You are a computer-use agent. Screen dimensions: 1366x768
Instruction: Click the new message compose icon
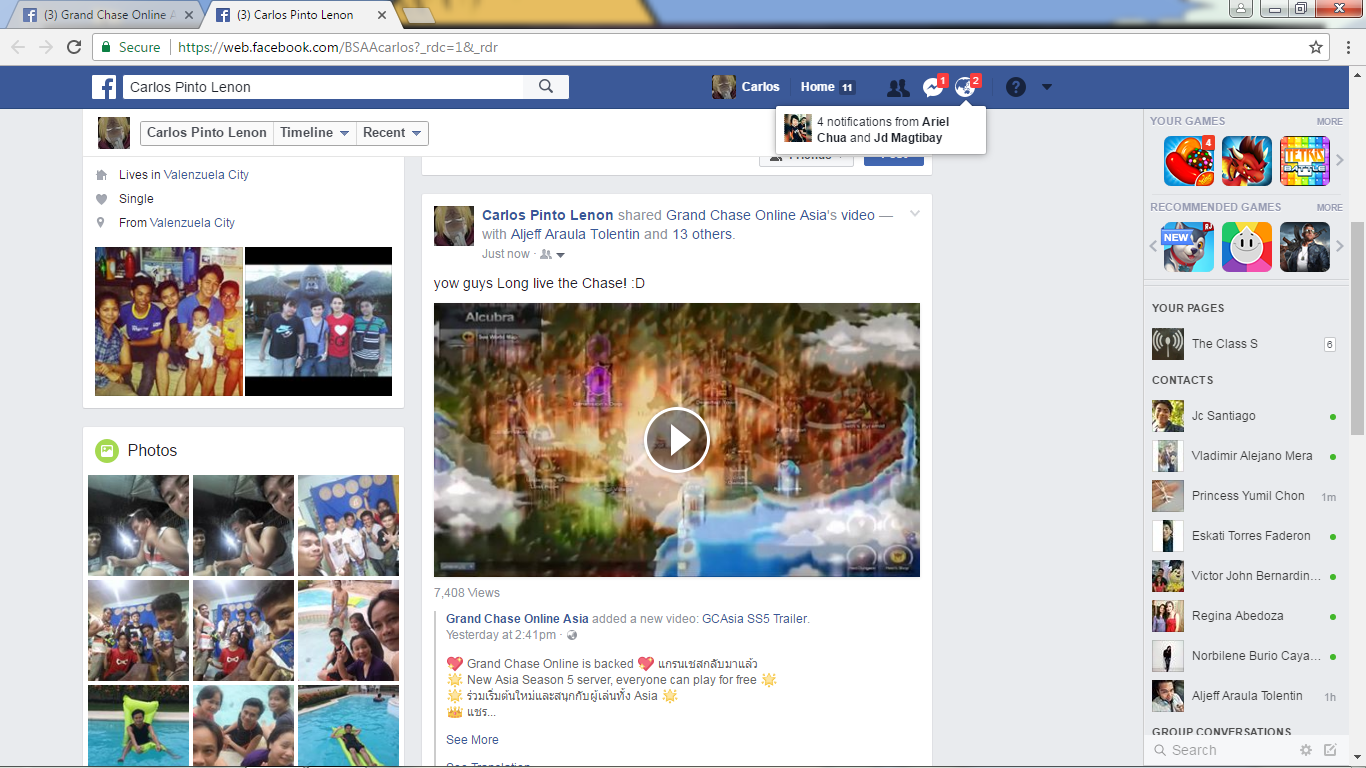tap(1330, 750)
